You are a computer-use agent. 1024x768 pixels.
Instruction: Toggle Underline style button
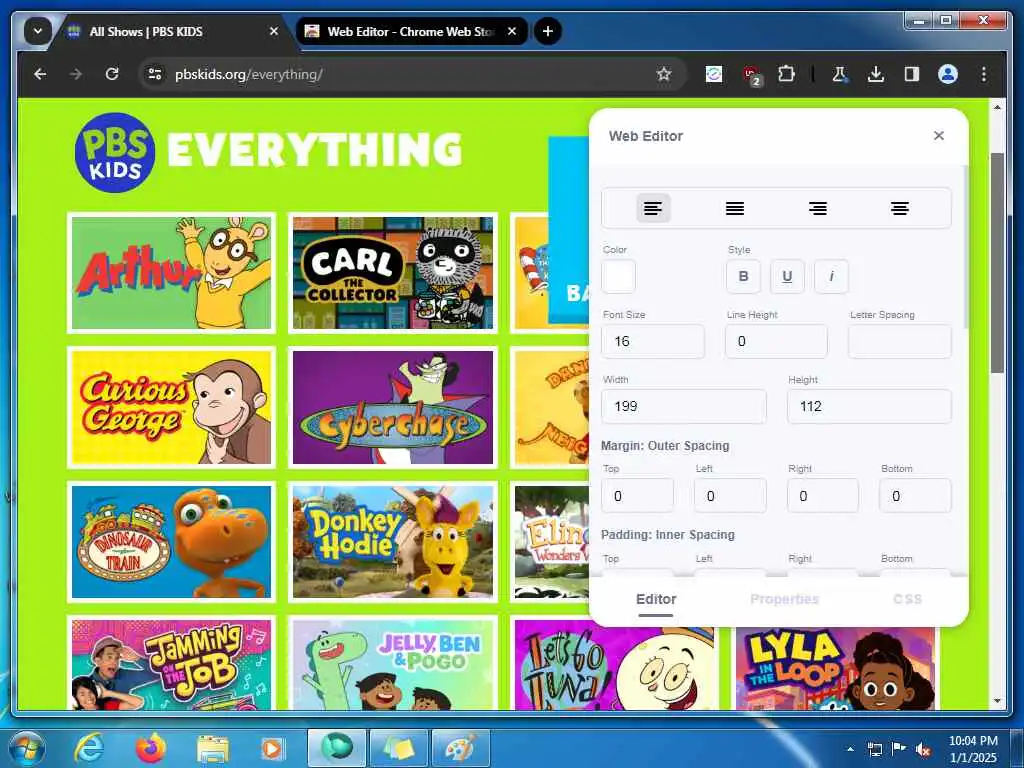click(787, 276)
